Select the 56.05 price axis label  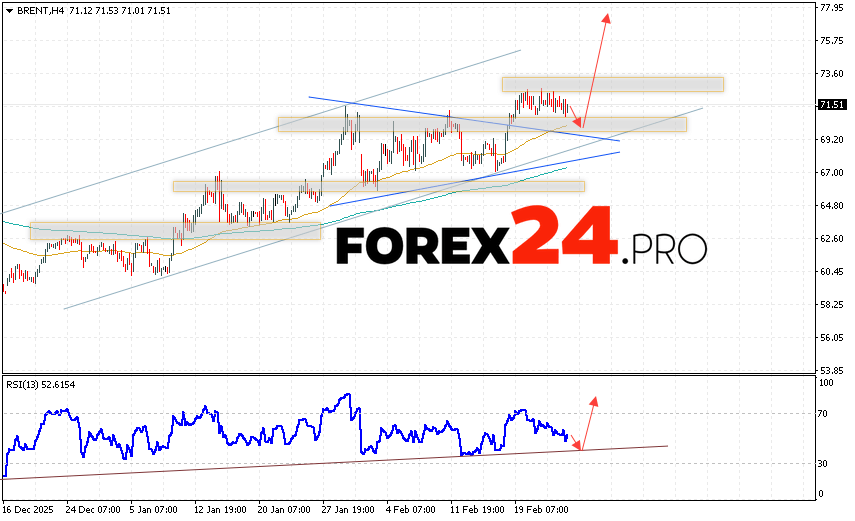[832, 338]
